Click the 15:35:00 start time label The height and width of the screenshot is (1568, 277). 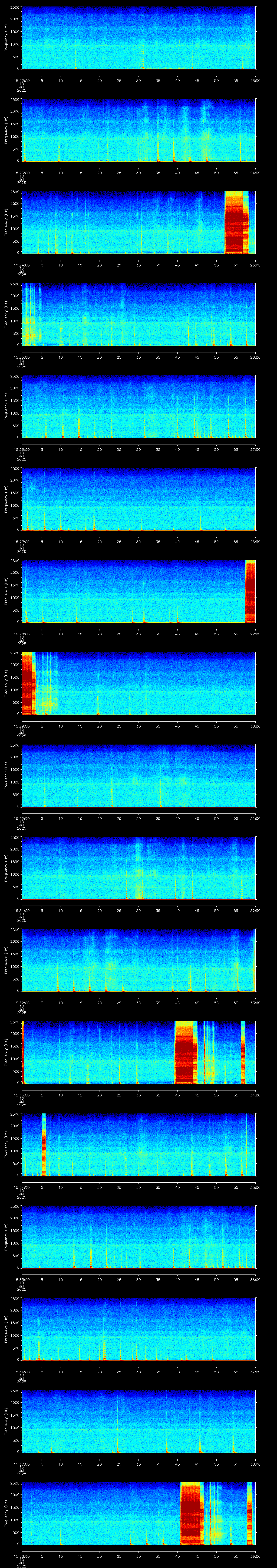tap(21, 1279)
